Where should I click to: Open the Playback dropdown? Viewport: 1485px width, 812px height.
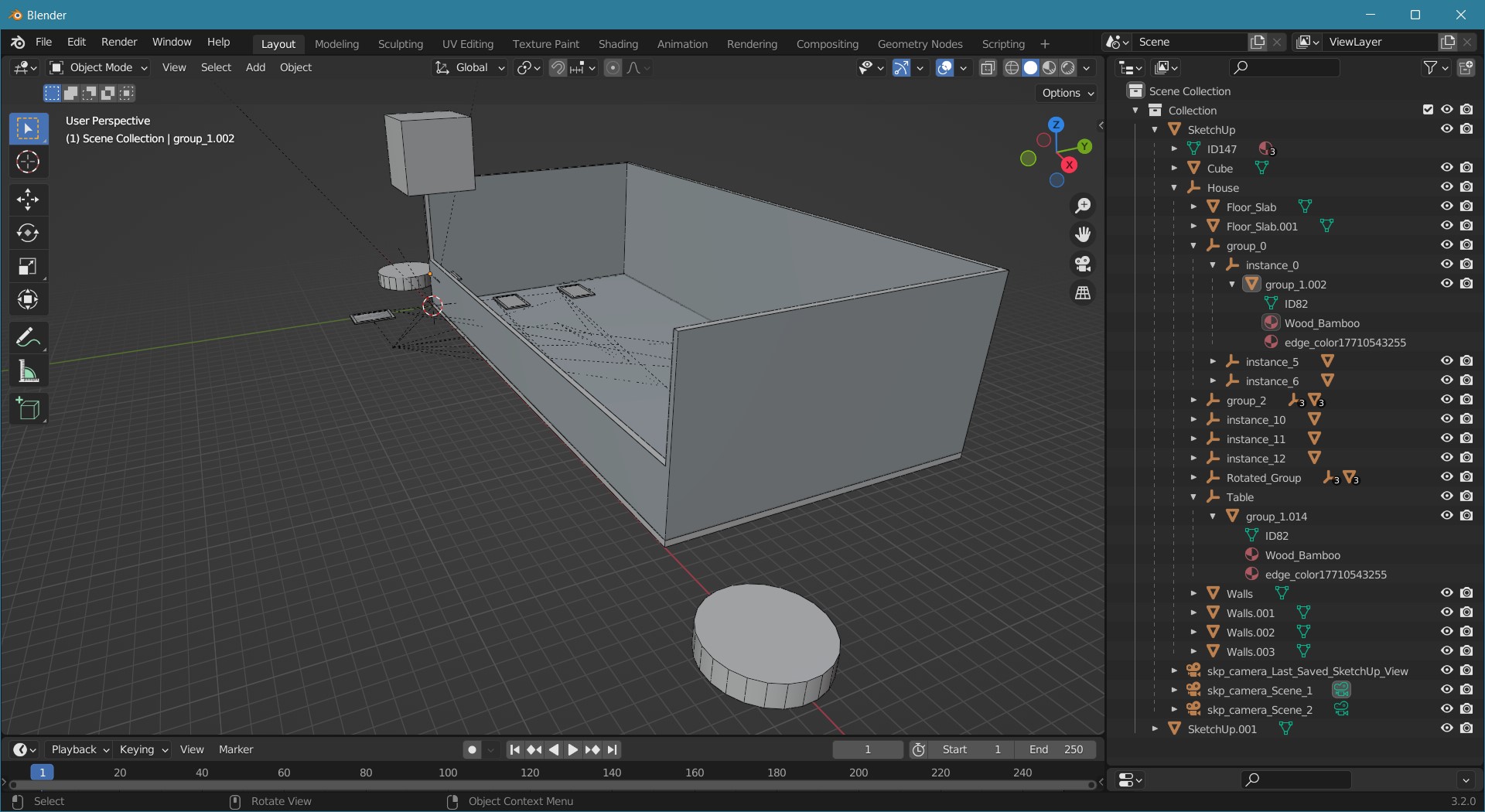point(80,749)
